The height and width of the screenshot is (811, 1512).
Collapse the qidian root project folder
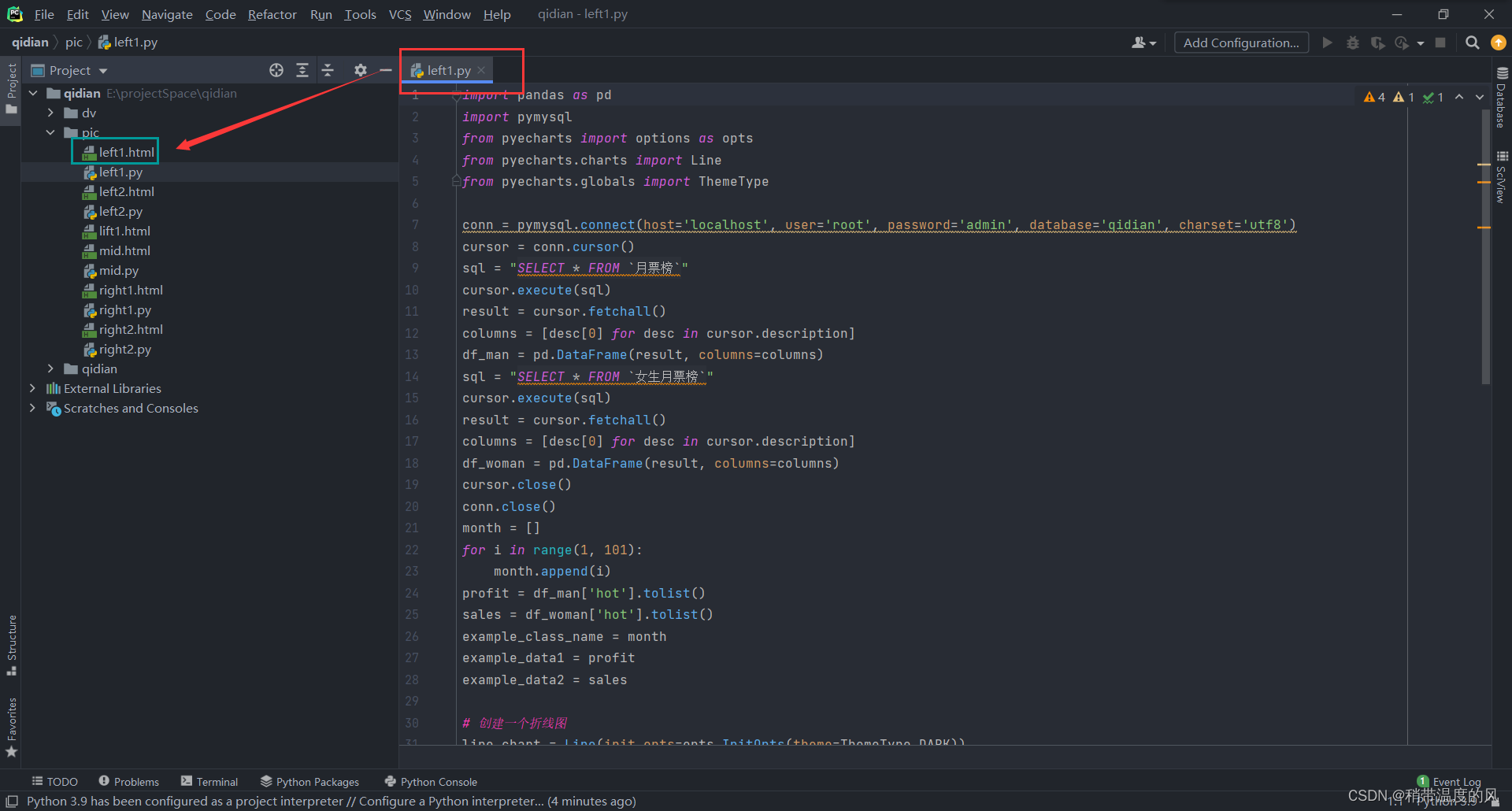pyautogui.click(x=33, y=93)
